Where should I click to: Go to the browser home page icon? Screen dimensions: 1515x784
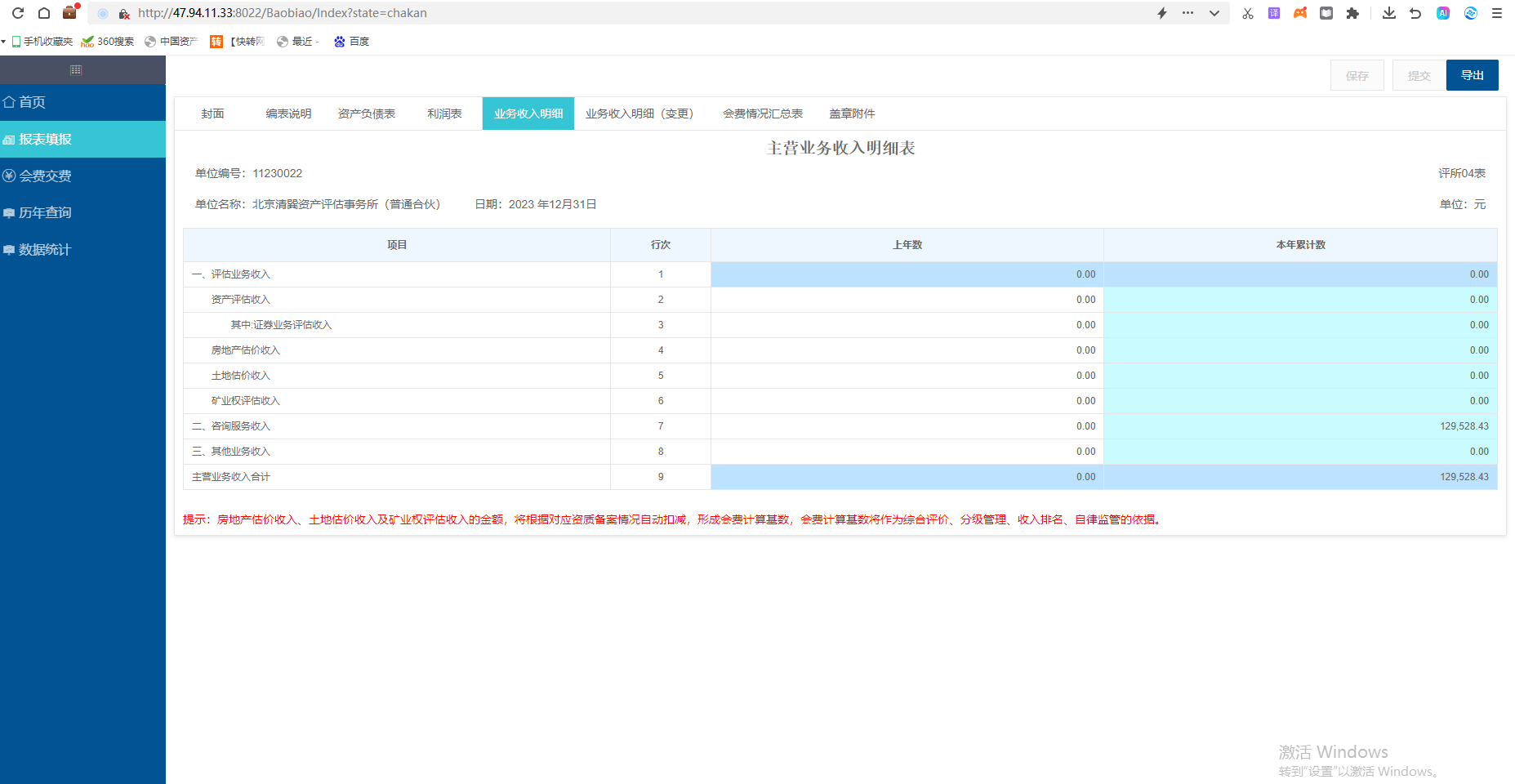[44, 13]
